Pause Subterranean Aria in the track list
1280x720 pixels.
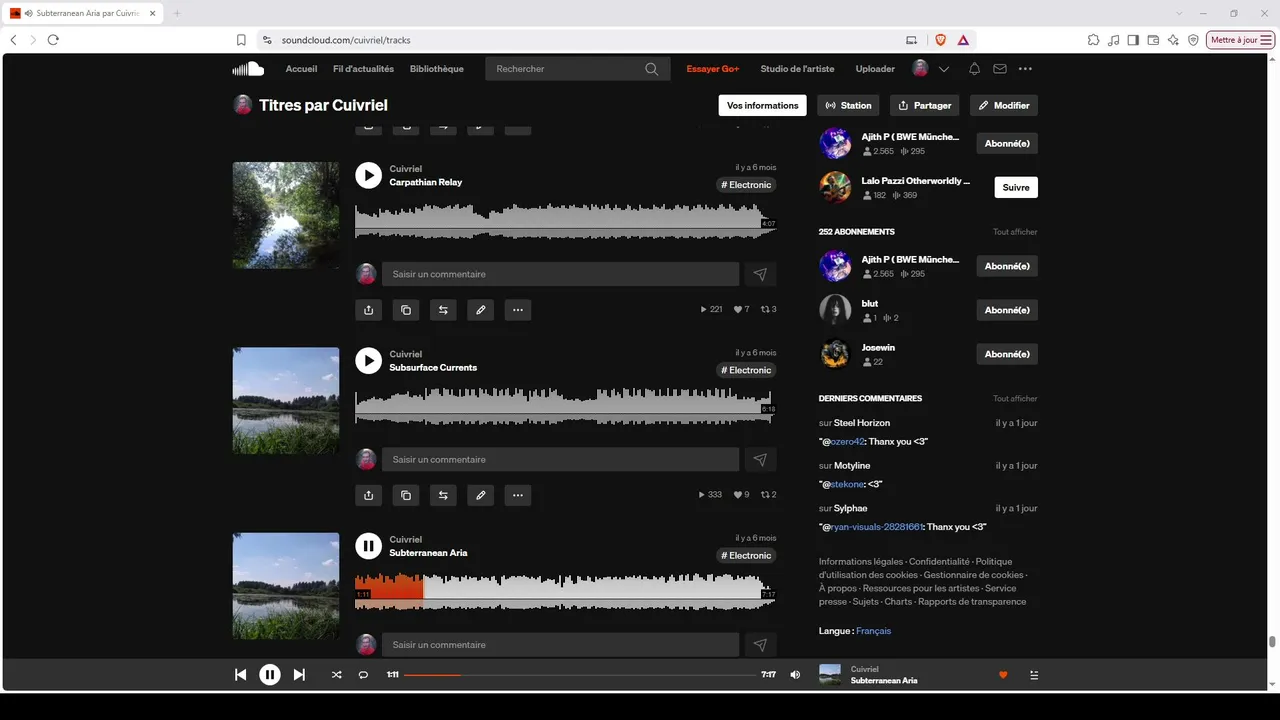(x=369, y=546)
